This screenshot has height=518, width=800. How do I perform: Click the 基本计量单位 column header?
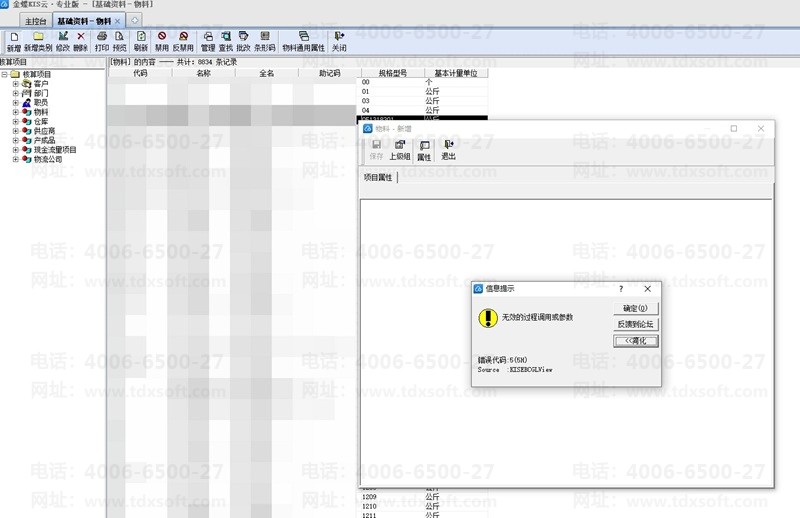click(456, 73)
